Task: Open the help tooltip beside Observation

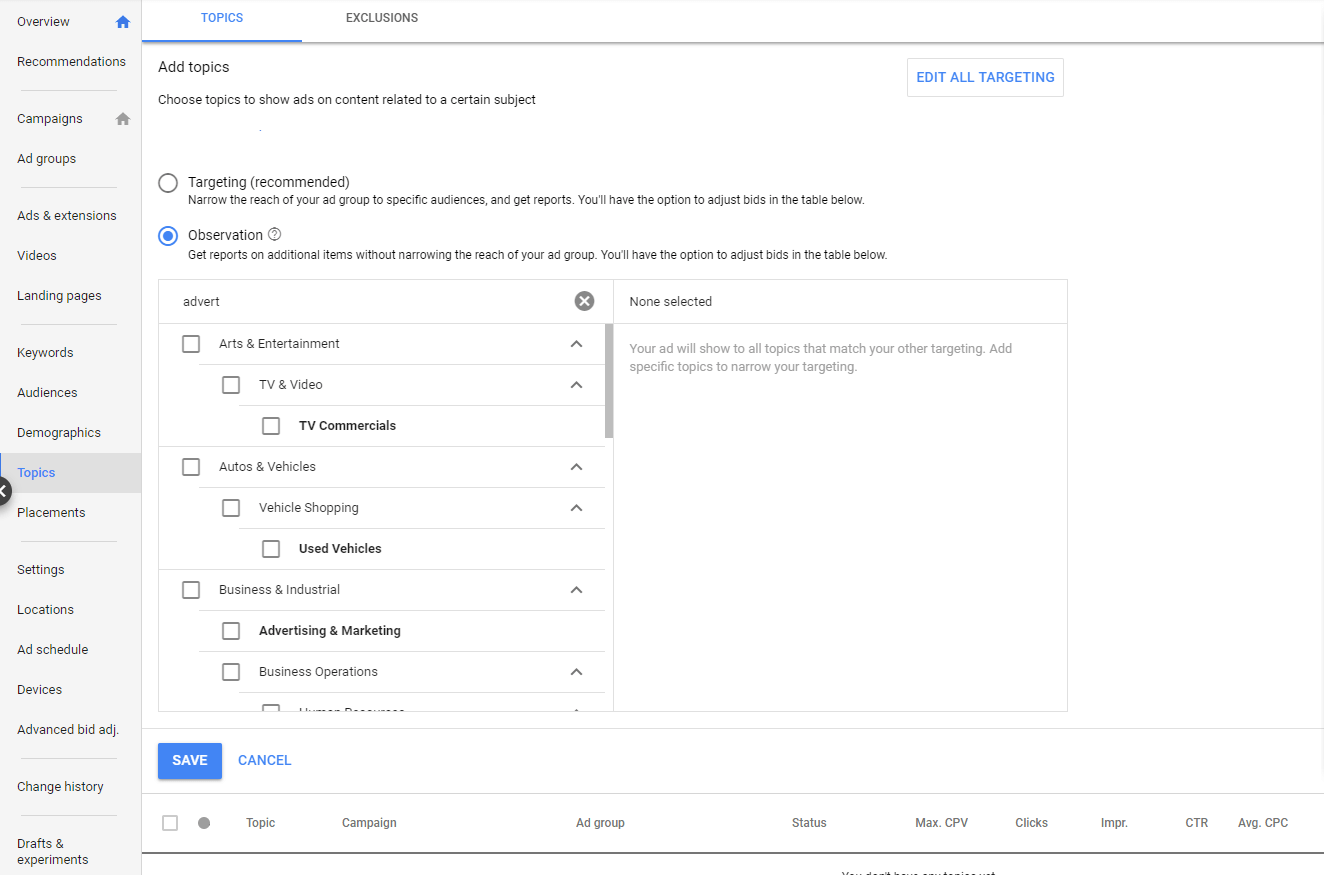Action: pos(274,234)
